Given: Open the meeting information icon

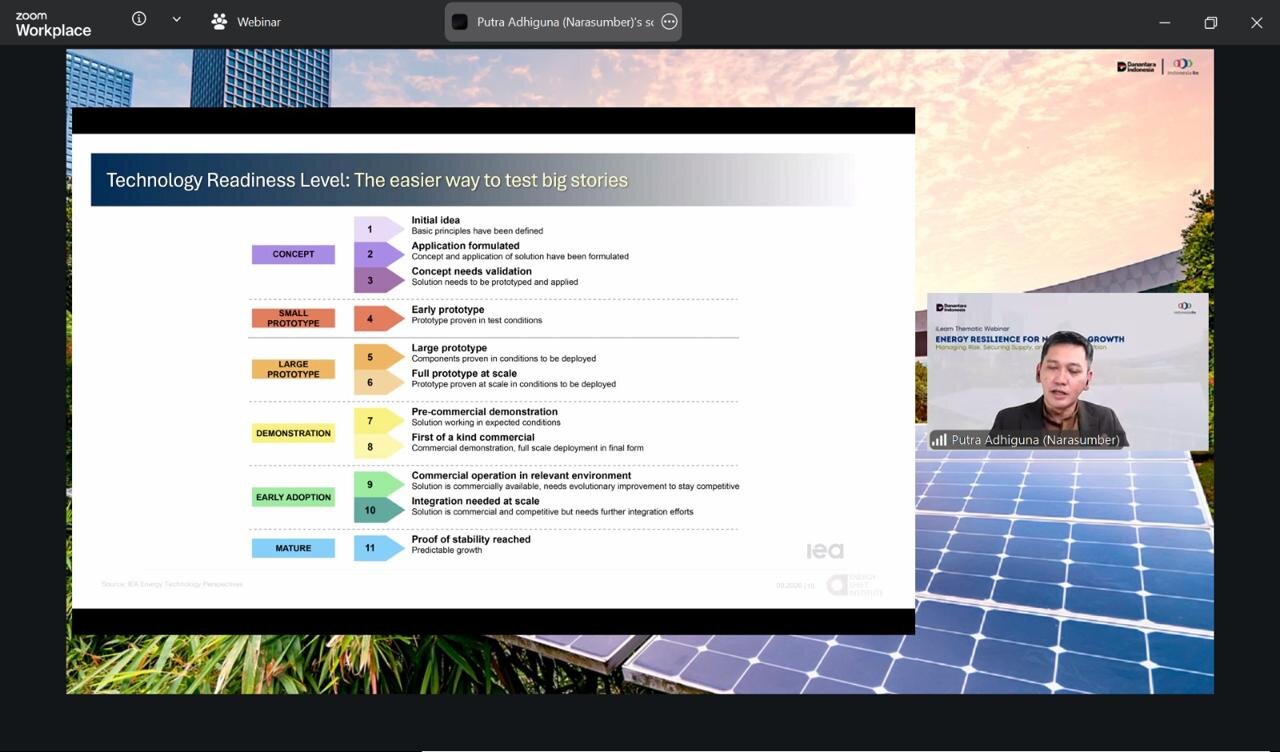Looking at the screenshot, I should pyautogui.click(x=139, y=19).
